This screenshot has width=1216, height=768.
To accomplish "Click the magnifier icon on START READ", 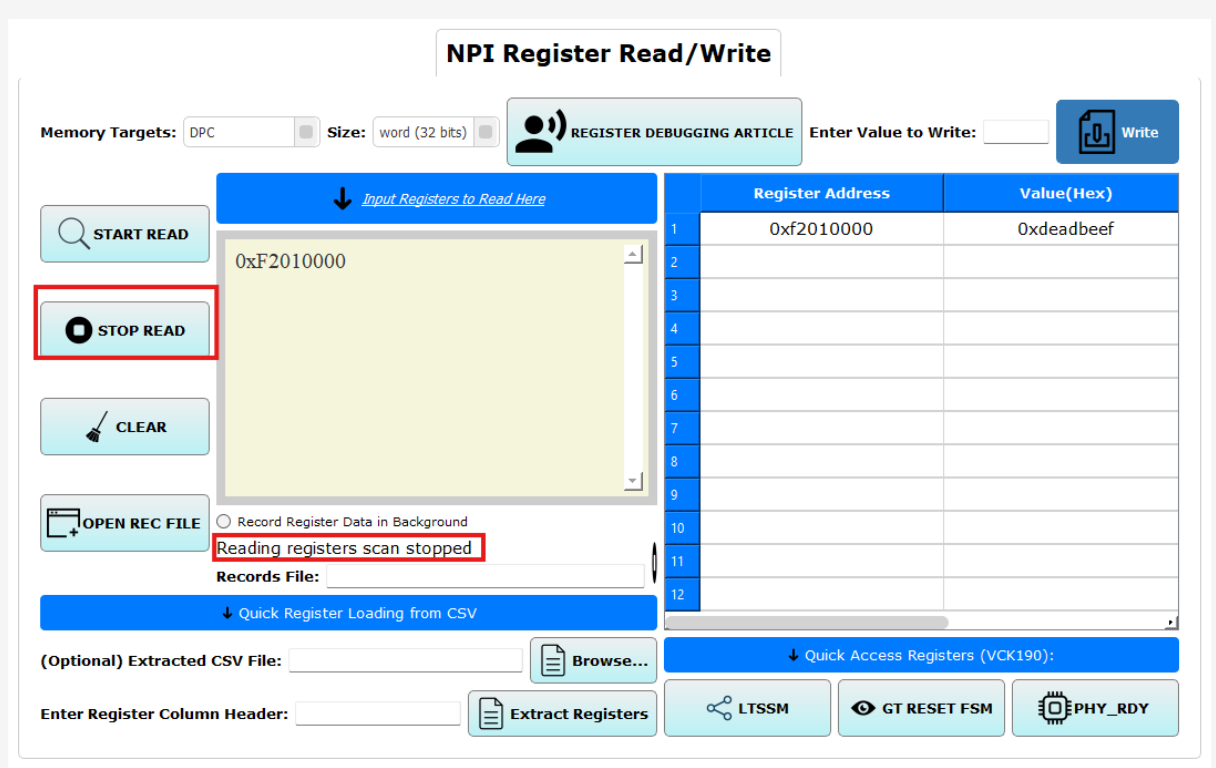I will tap(74, 234).
